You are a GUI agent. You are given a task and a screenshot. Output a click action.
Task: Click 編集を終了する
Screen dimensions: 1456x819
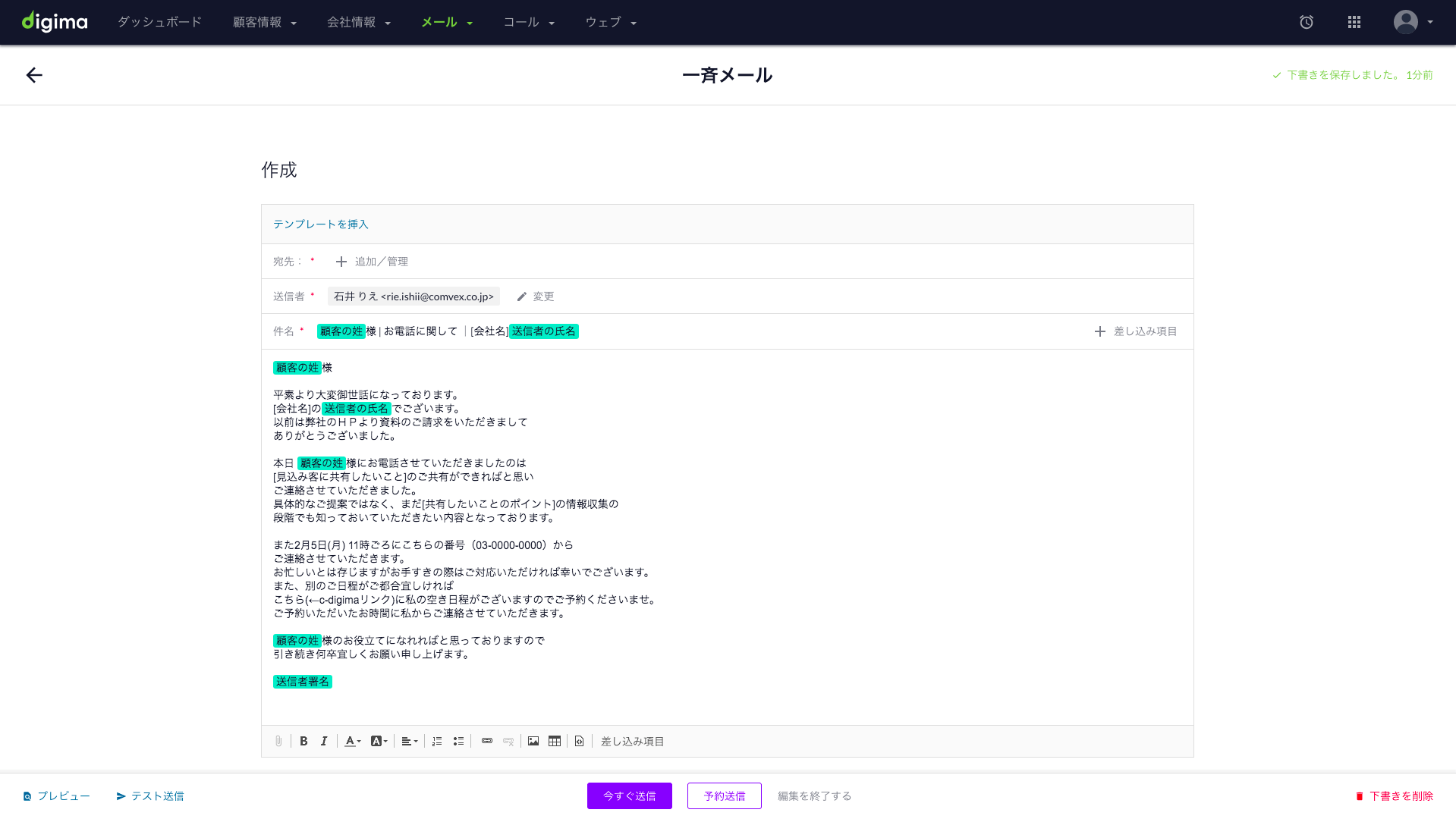(815, 796)
